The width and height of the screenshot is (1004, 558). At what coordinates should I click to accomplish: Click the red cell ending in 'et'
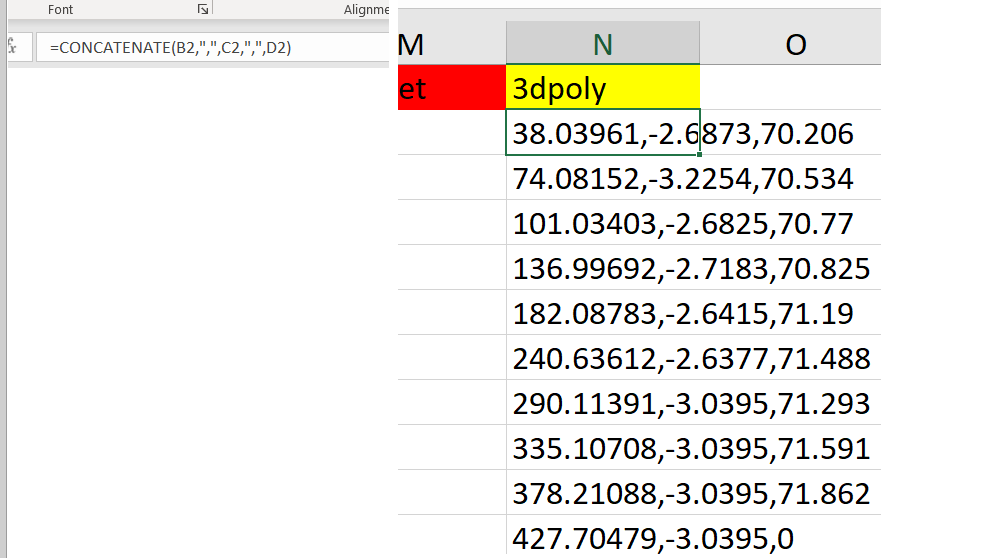tap(451, 87)
